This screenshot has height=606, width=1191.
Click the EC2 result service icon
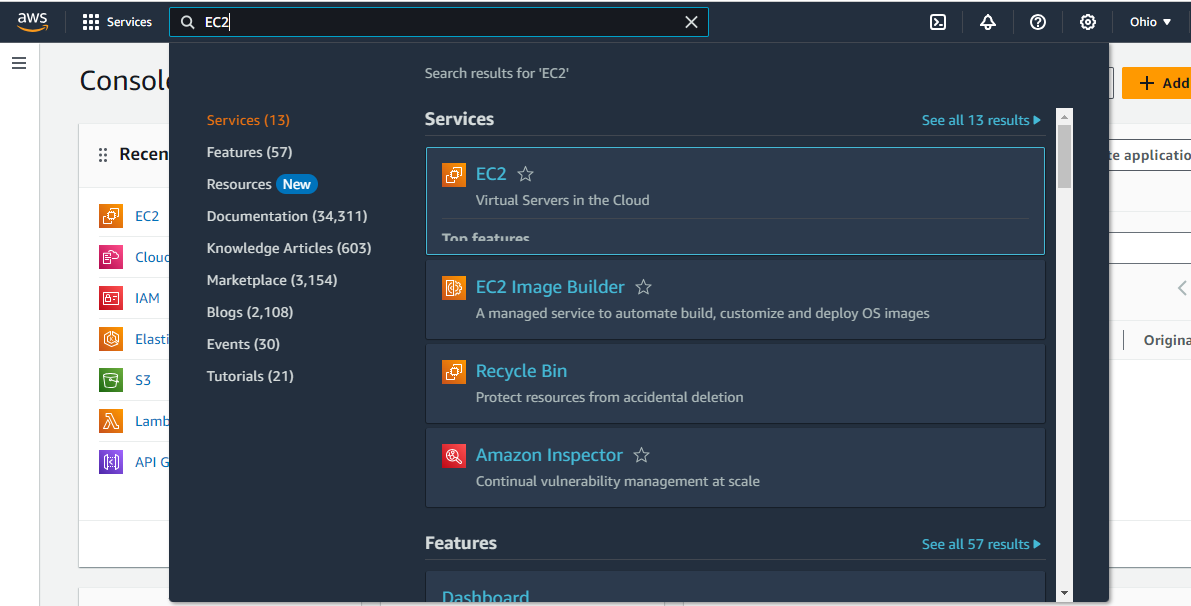coord(454,175)
